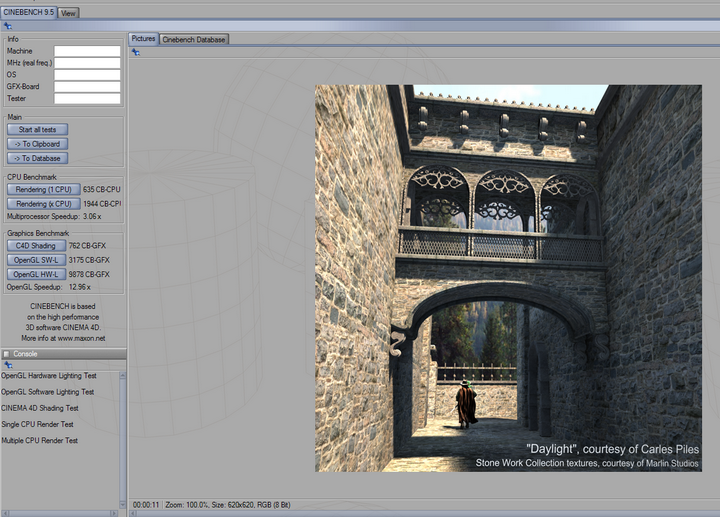Click console scrollbar up arrow
Screen dimensions: 720x517
123,376
